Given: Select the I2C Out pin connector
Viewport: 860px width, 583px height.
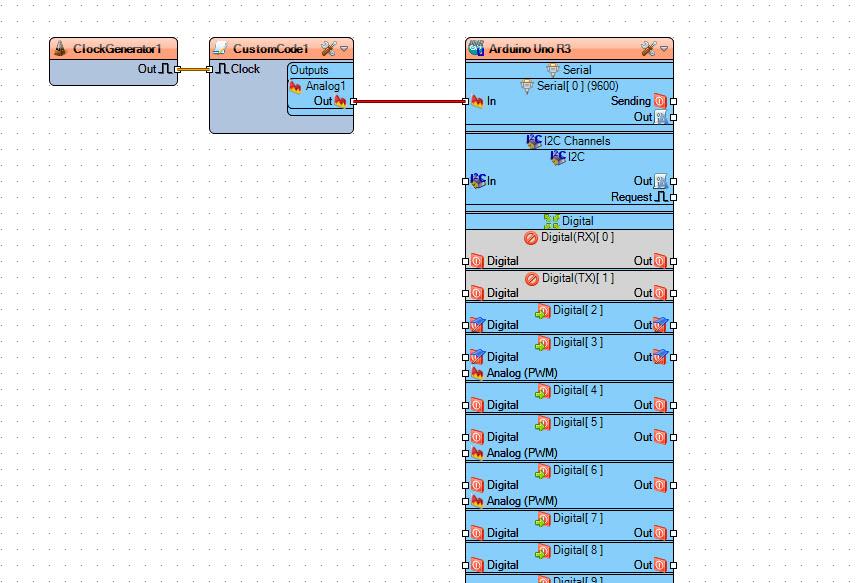Looking at the screenshot, I should (674, 182).
